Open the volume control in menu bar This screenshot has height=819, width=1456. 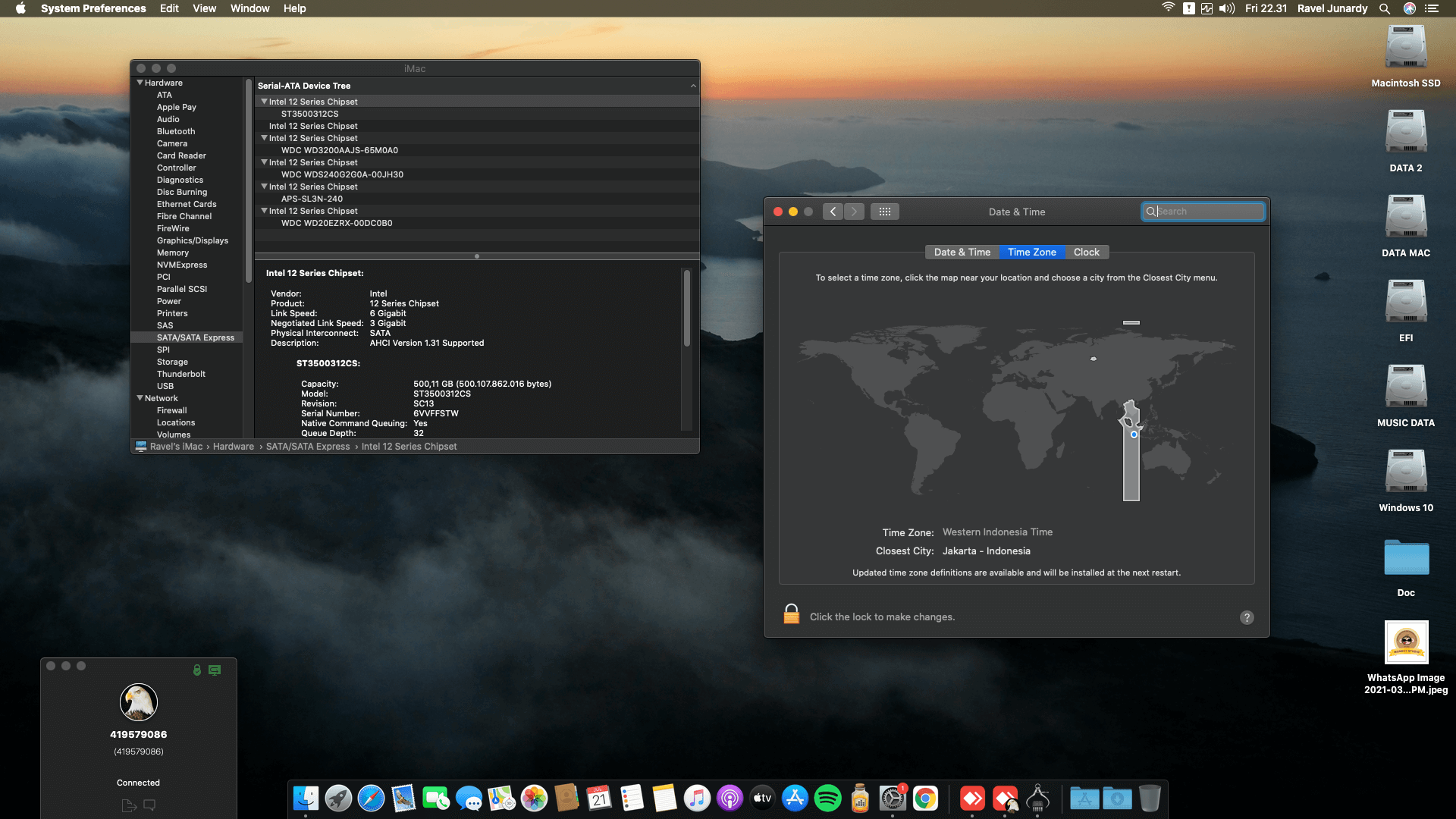click(x=1227, y=8)
